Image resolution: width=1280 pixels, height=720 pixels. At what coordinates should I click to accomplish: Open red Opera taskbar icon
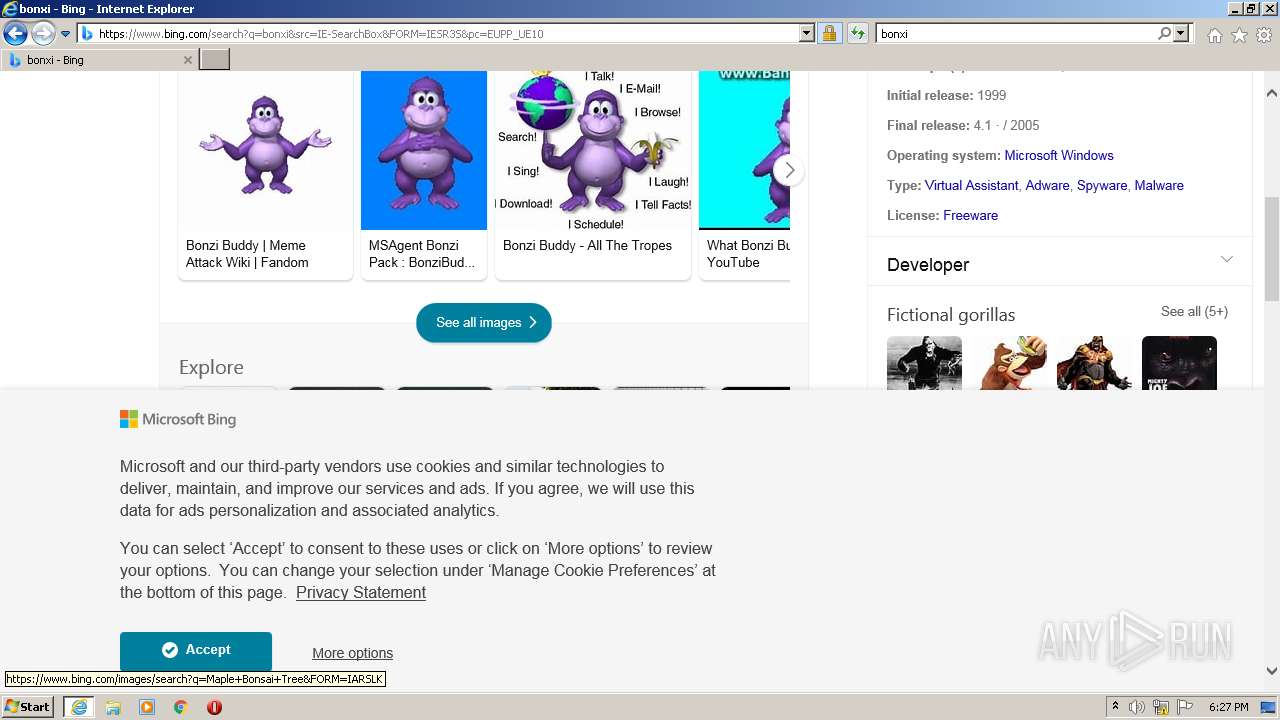(x=214, y=707)
